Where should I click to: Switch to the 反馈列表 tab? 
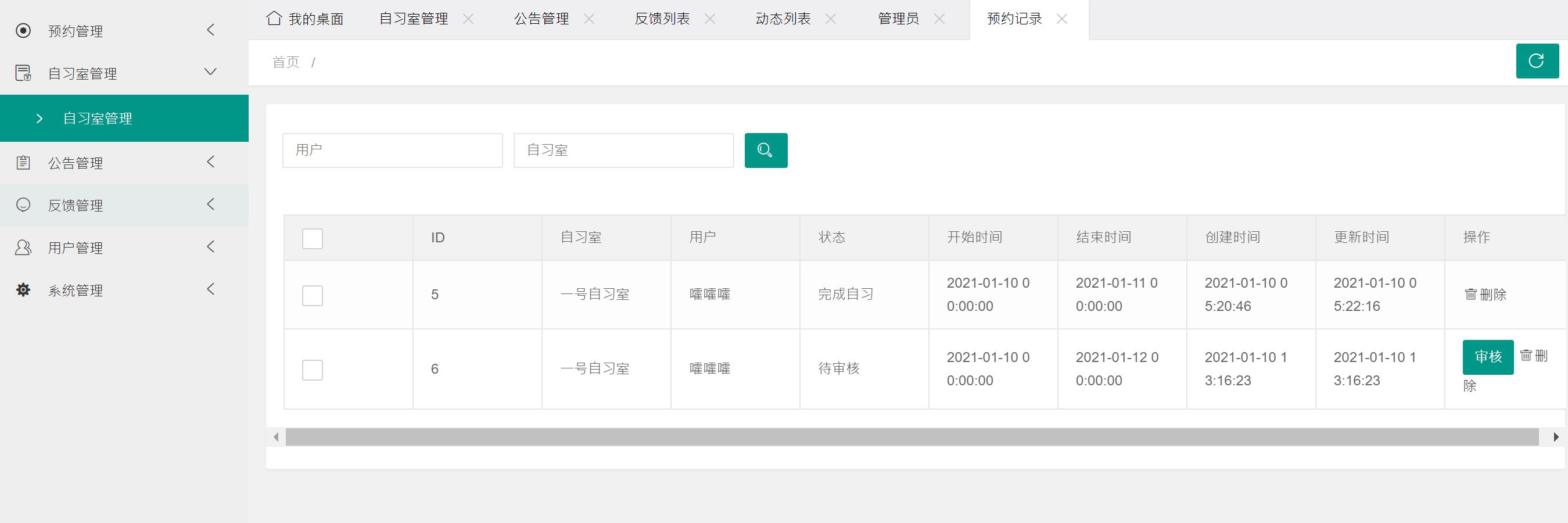click(662, 19)
